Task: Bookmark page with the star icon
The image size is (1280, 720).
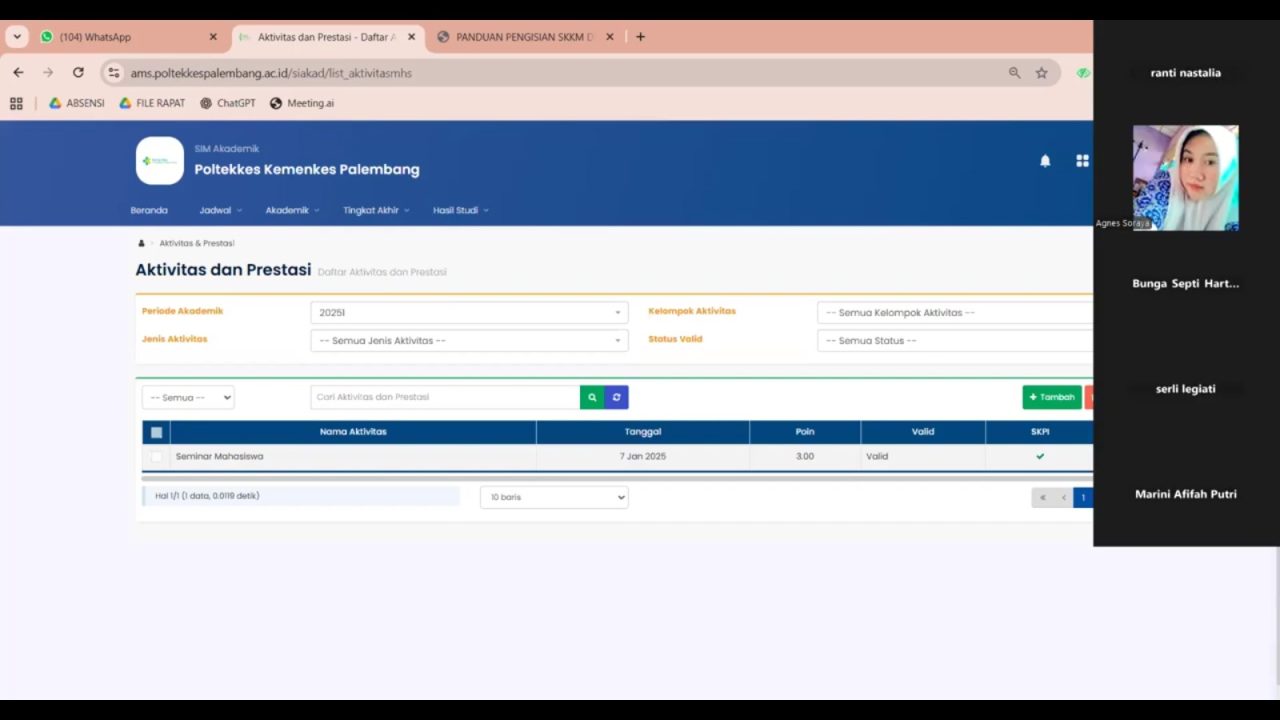Action: coord(1041,73)
